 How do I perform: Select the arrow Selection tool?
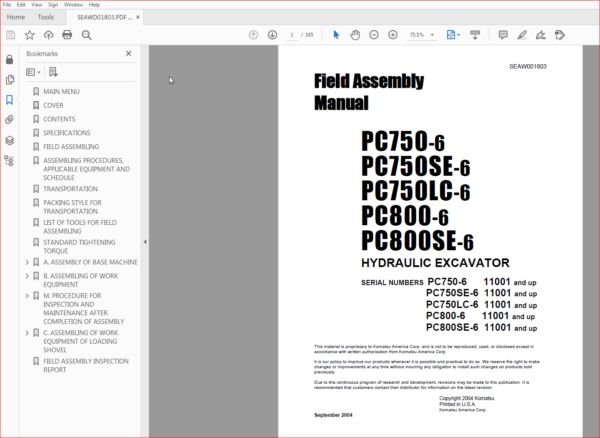tap(336, 35)
